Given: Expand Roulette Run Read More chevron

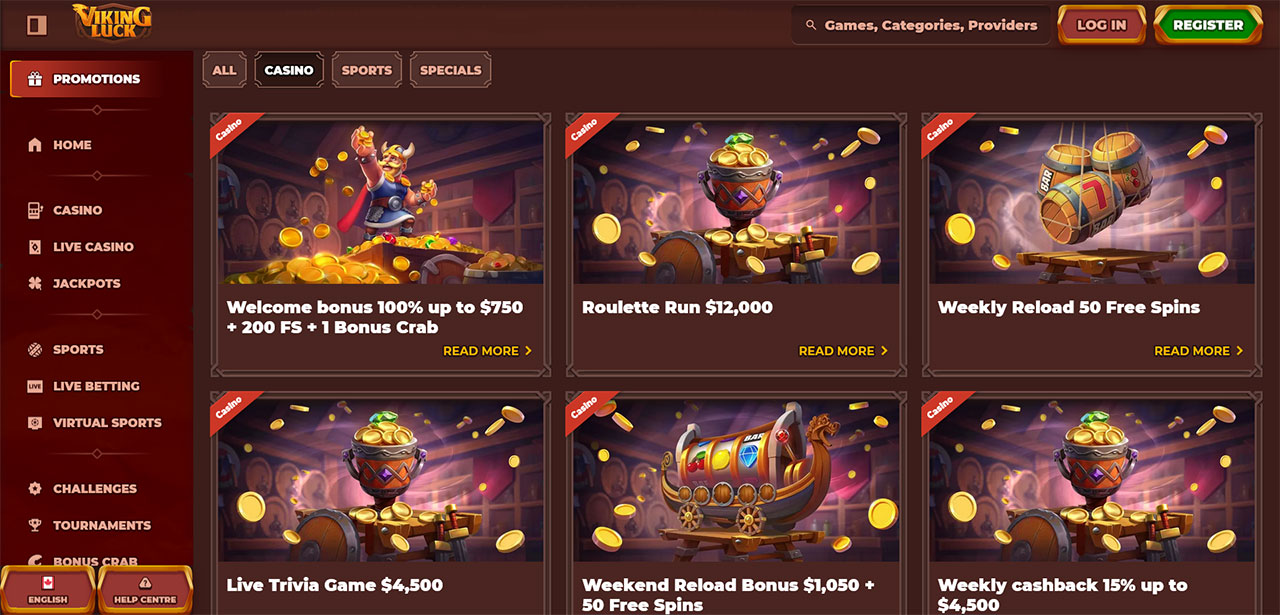Looking at the screenshot, I should (884, 351).
